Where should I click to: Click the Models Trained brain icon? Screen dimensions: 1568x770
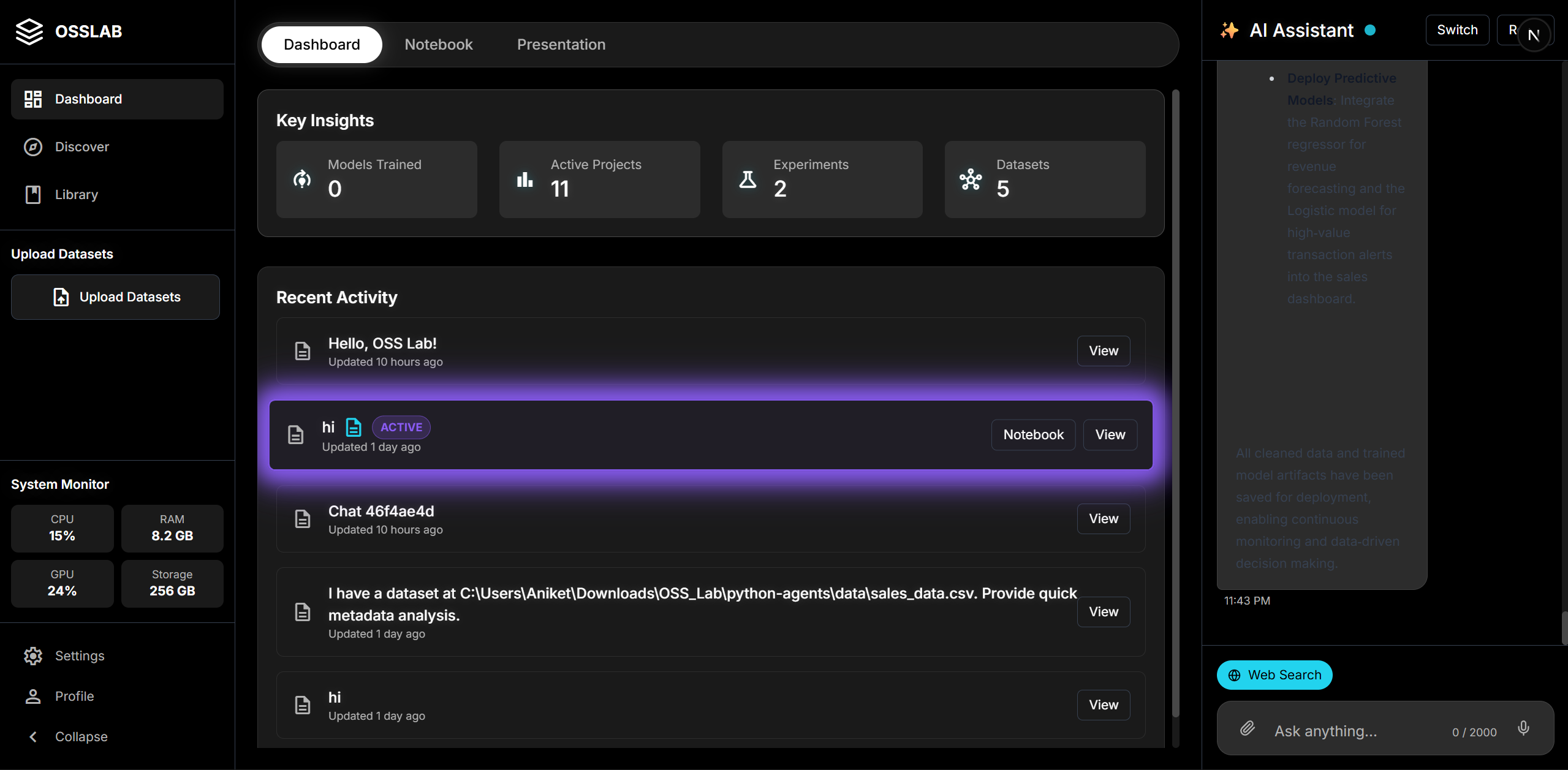coord(302,179)
